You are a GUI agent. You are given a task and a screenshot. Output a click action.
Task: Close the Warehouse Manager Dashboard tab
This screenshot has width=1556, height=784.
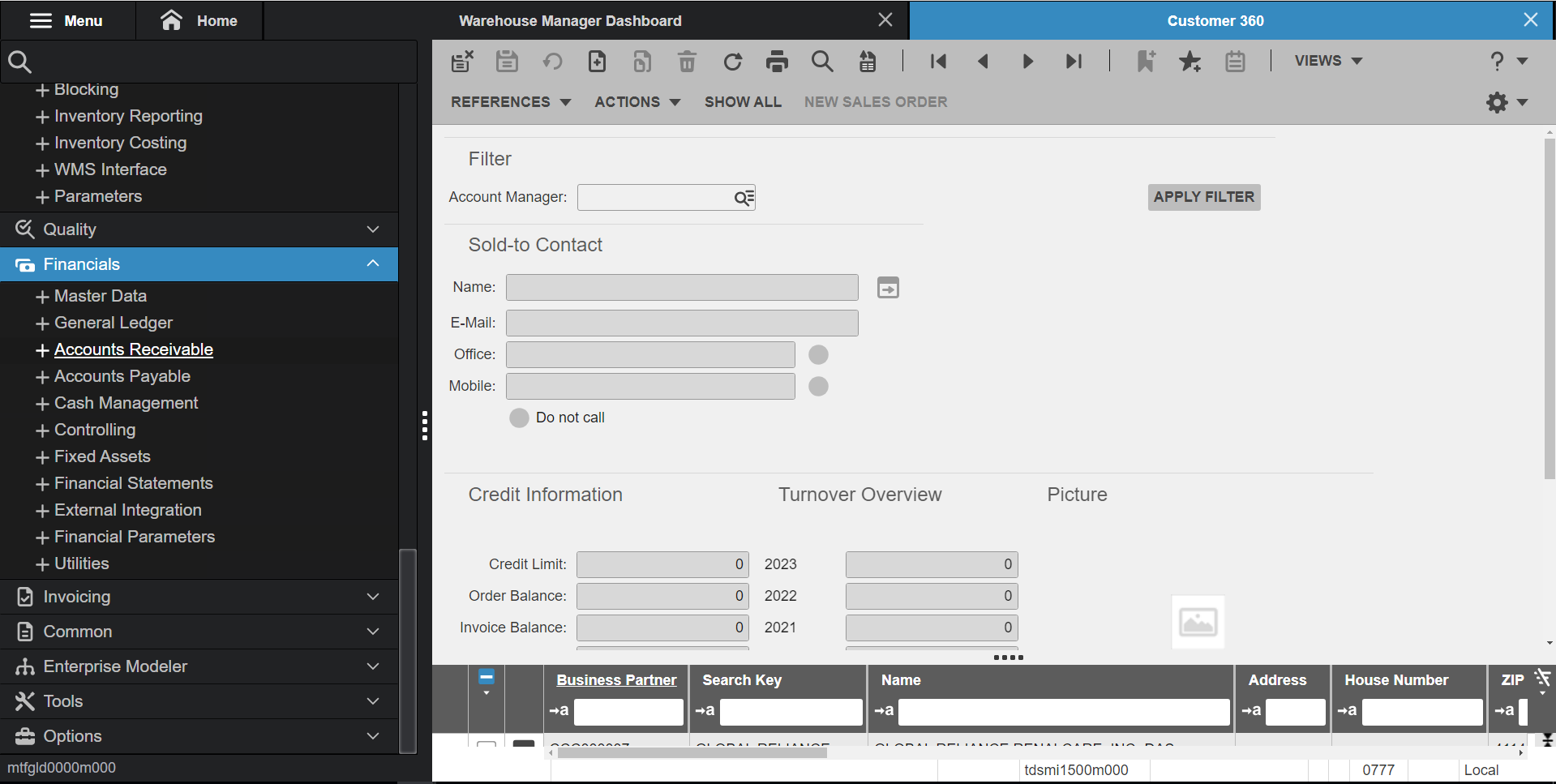click(x=885, y=20)
